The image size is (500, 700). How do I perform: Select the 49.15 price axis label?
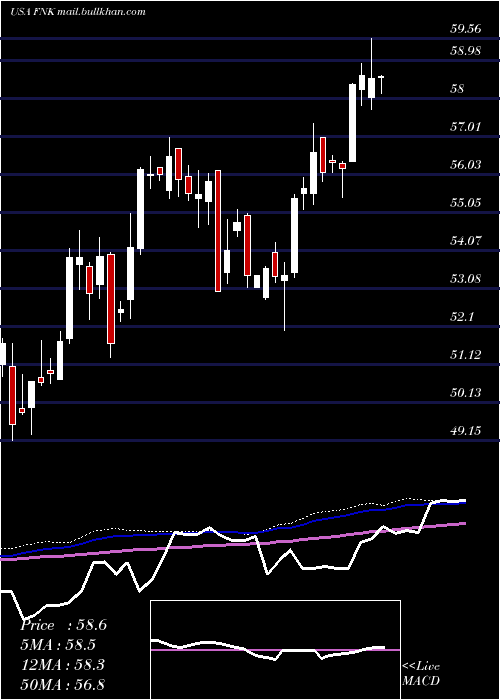point(466,430)
